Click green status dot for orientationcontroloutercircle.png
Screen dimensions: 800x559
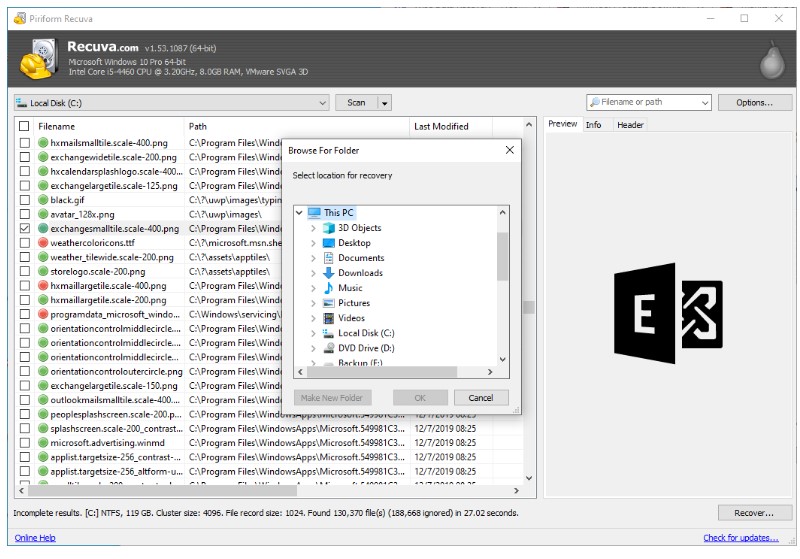tap(43, 371)
